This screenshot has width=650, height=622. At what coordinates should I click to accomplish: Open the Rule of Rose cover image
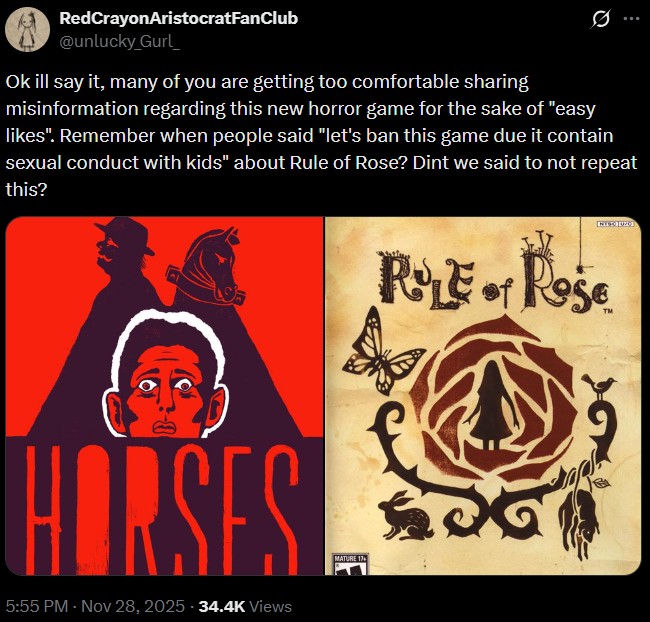tap(483, 396)
